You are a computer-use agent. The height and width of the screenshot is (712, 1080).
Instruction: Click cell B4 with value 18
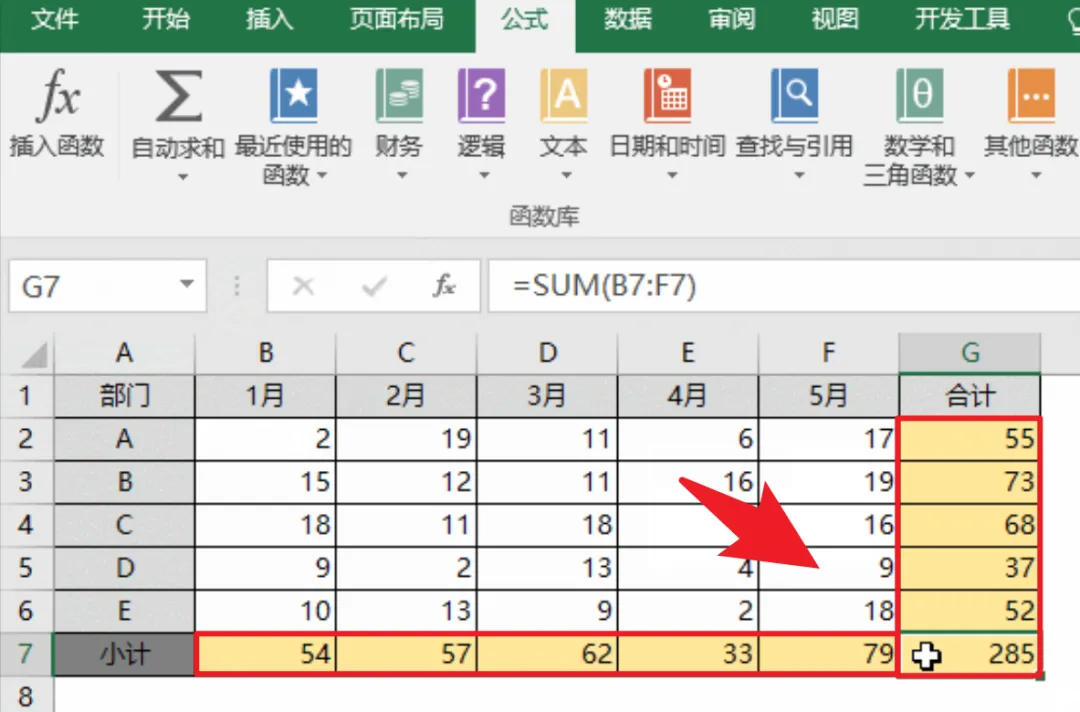pyautogui.click(x=266, y=525)
